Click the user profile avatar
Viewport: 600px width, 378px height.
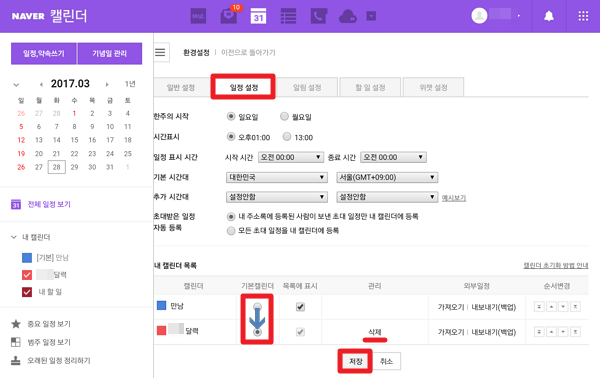(479, 16)
